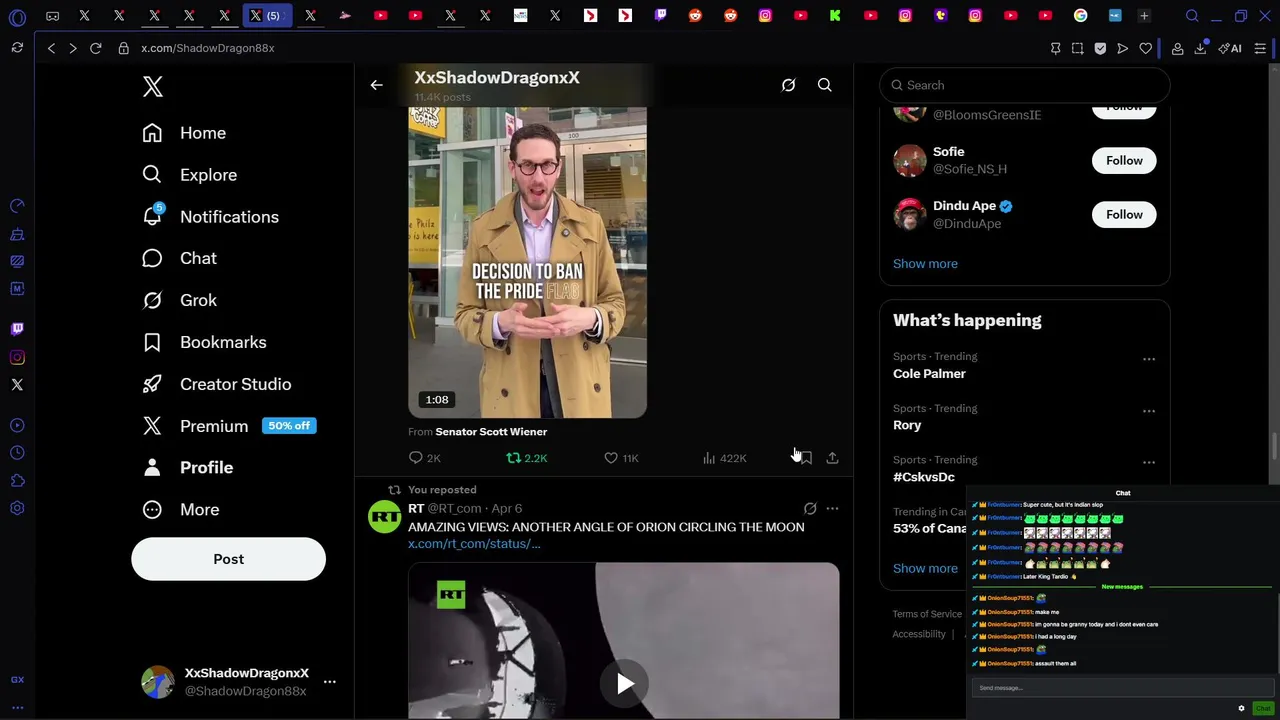The height and width of the screenshot is (720, 1280).
Task: Click the Search field in X sidebar
Action: [x=1024, y=86]
